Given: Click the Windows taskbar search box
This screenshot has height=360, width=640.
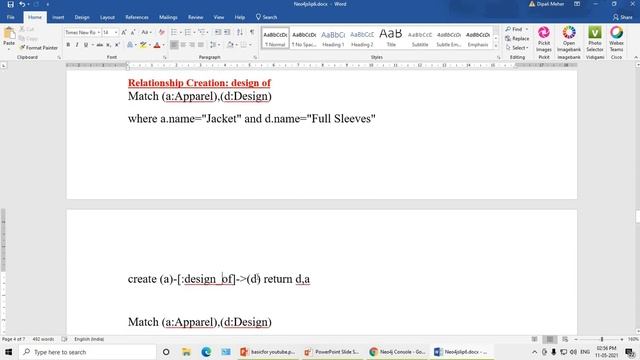Looking at the screenshot, I should [88, 352].
